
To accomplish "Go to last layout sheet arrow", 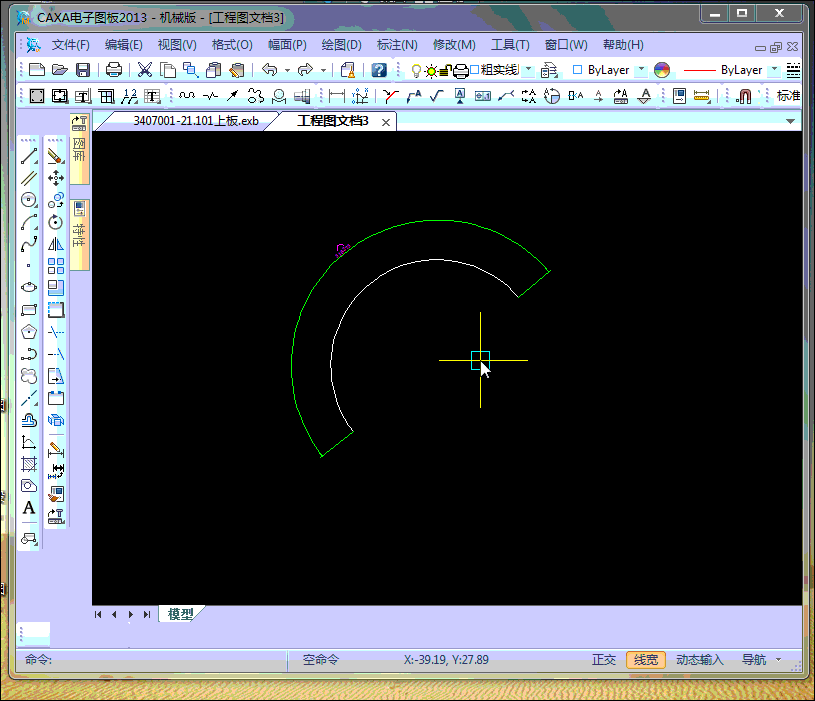I will coord(147,614).
